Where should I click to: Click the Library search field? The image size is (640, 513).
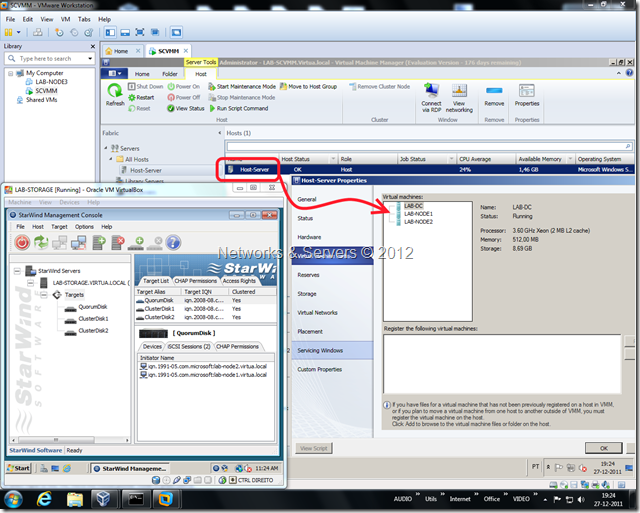click(50, 58)
